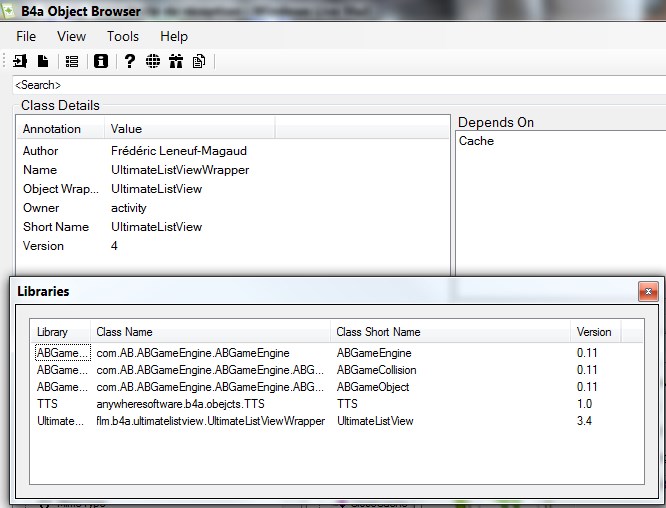This screenshot has height=508, width=666.
Task: Click the binoculars search toolbar icon
Action: pyautogui.click(x=176, y=62)
